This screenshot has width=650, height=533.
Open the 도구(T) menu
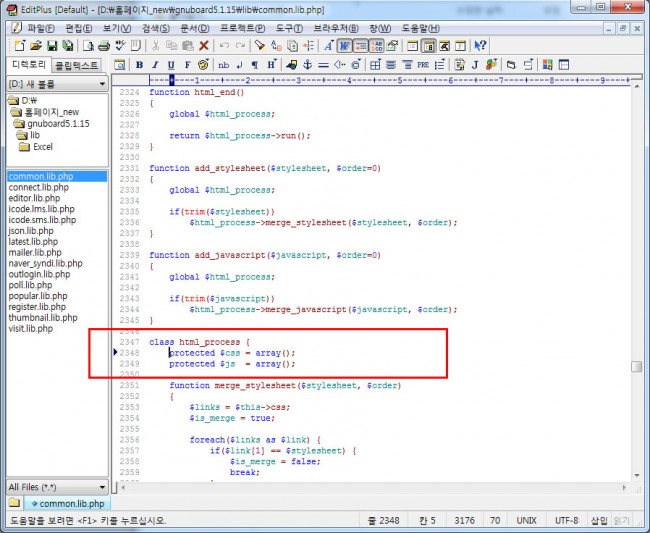pyautogui.click(x=289, y=29)
